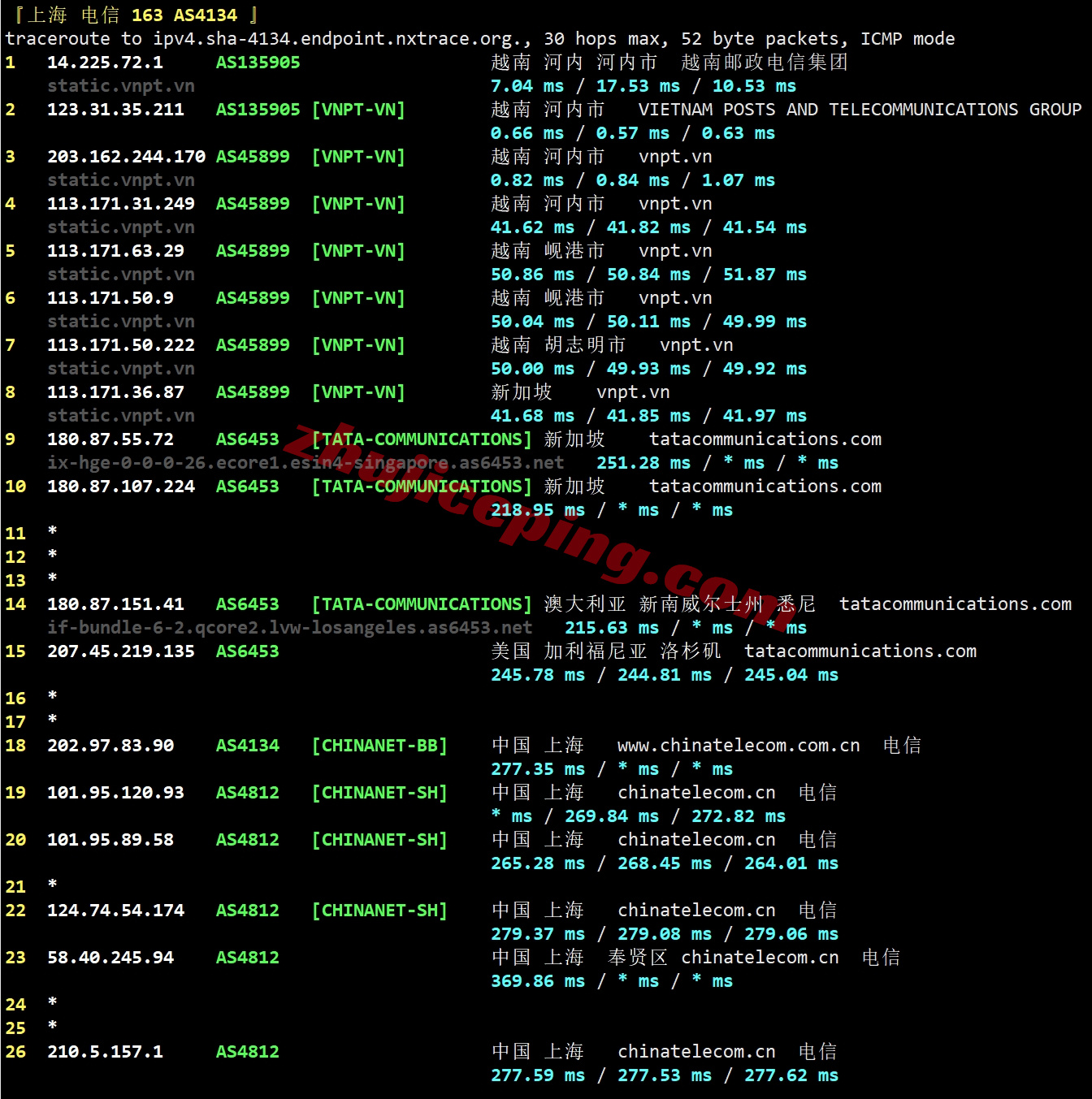The image size is (1092, 1099).
Task: Click the hostname ix-hge-0-0-0-26.ecore1.esin4-singapore.as6453.net
Action: [305, 463]
